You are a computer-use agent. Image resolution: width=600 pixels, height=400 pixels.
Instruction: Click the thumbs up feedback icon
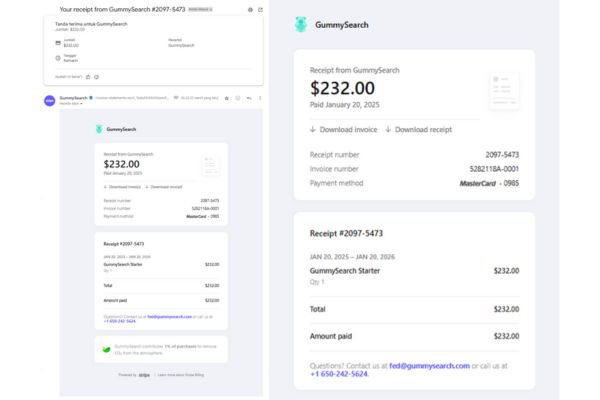(88, 76)
